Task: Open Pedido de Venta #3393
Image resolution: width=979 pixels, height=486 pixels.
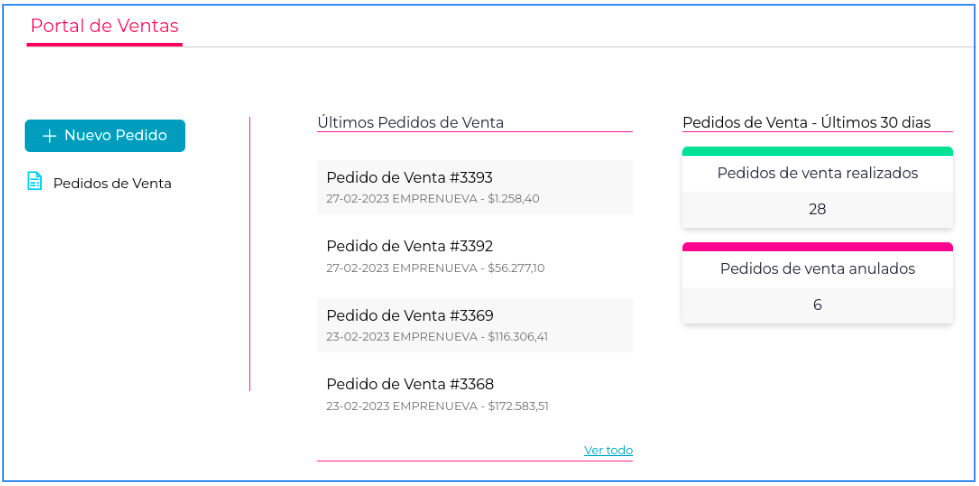Action: coord(409,178)
